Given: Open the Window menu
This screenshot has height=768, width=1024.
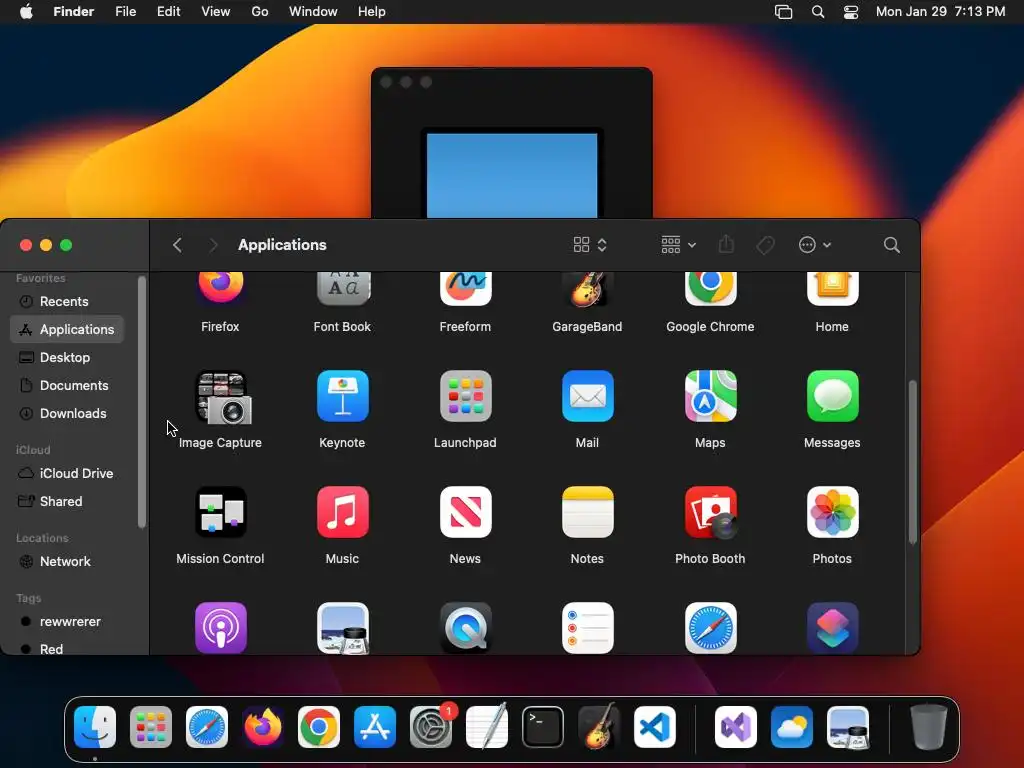Looking at the screenshot, I should [313, 12].
